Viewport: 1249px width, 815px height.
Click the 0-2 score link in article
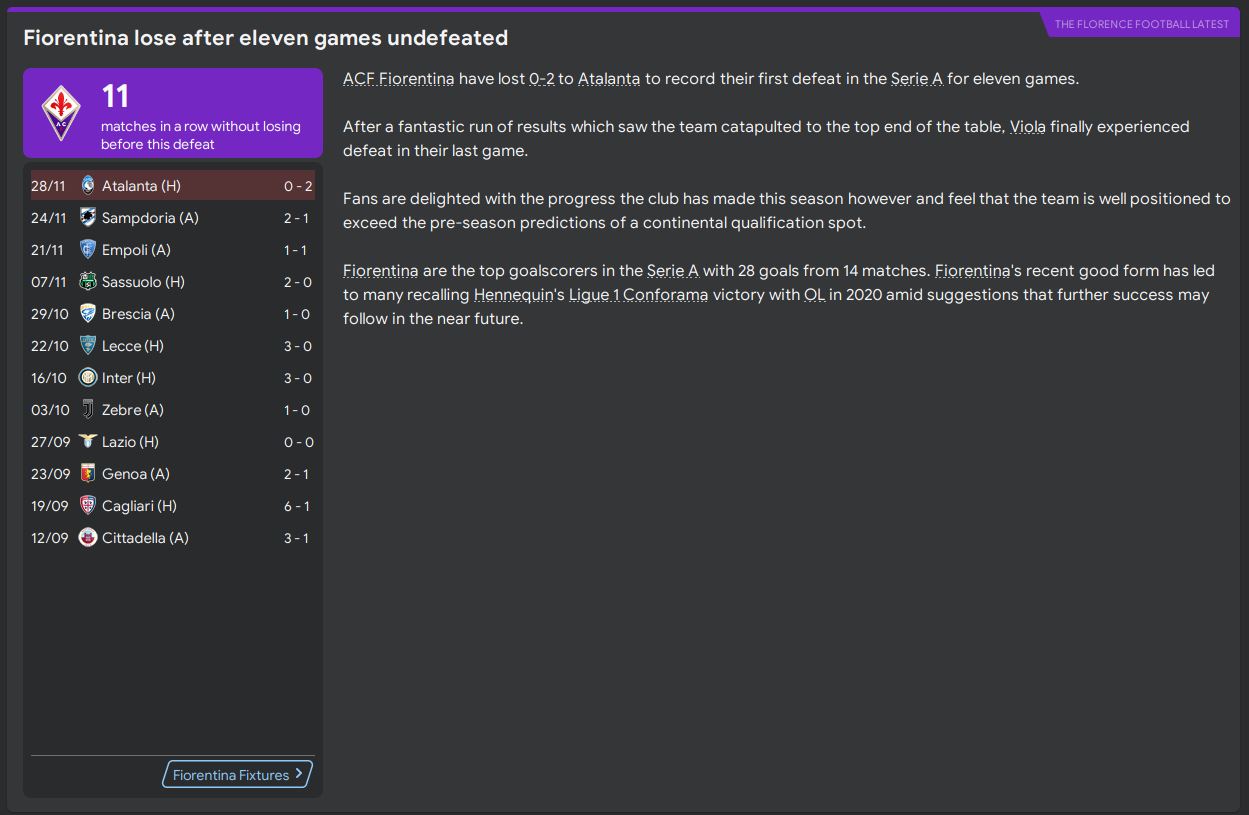(x=541, y=79)
